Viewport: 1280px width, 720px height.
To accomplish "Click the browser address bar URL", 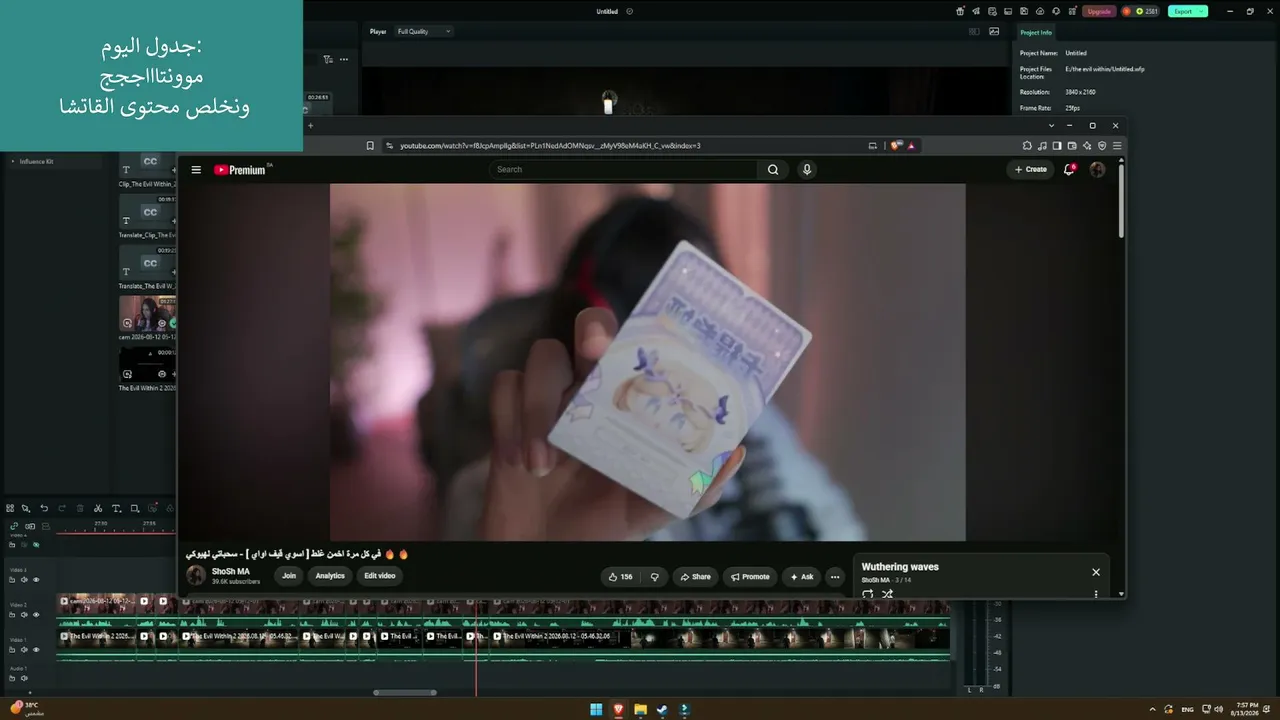I will (x=550, y=146).
